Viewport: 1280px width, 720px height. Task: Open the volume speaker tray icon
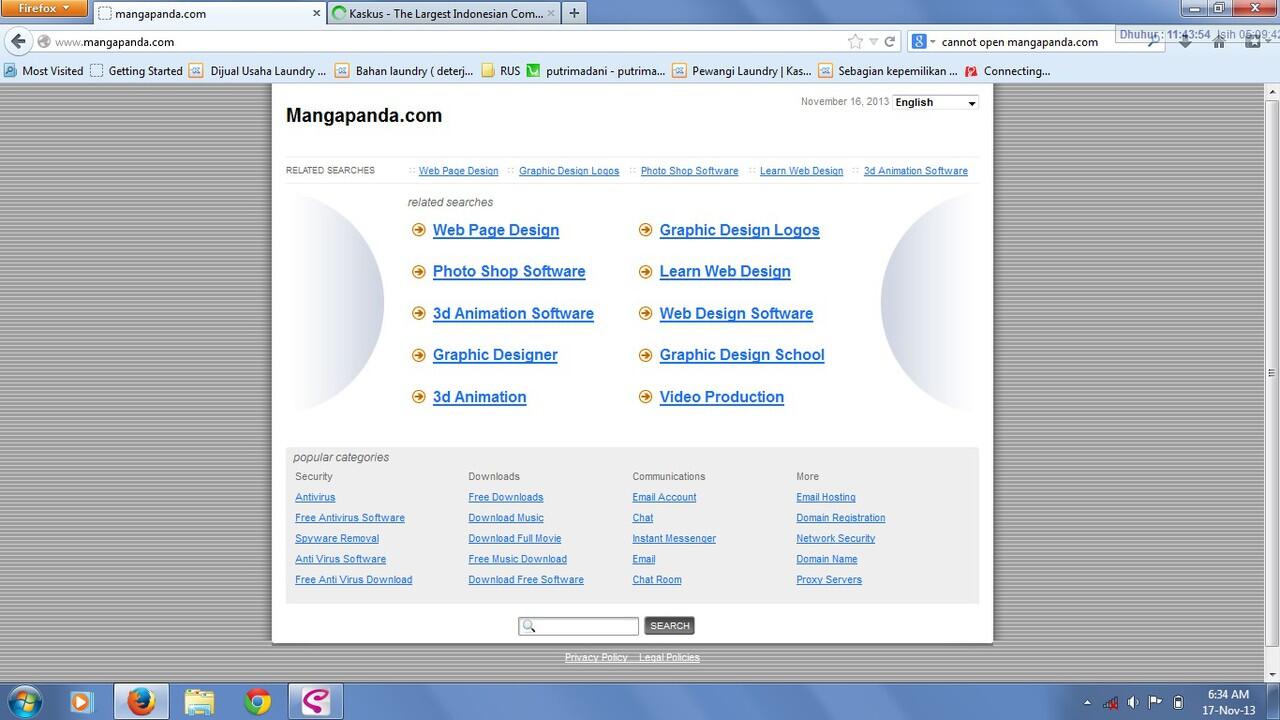pyautogui.click(x=1133, y=703)
